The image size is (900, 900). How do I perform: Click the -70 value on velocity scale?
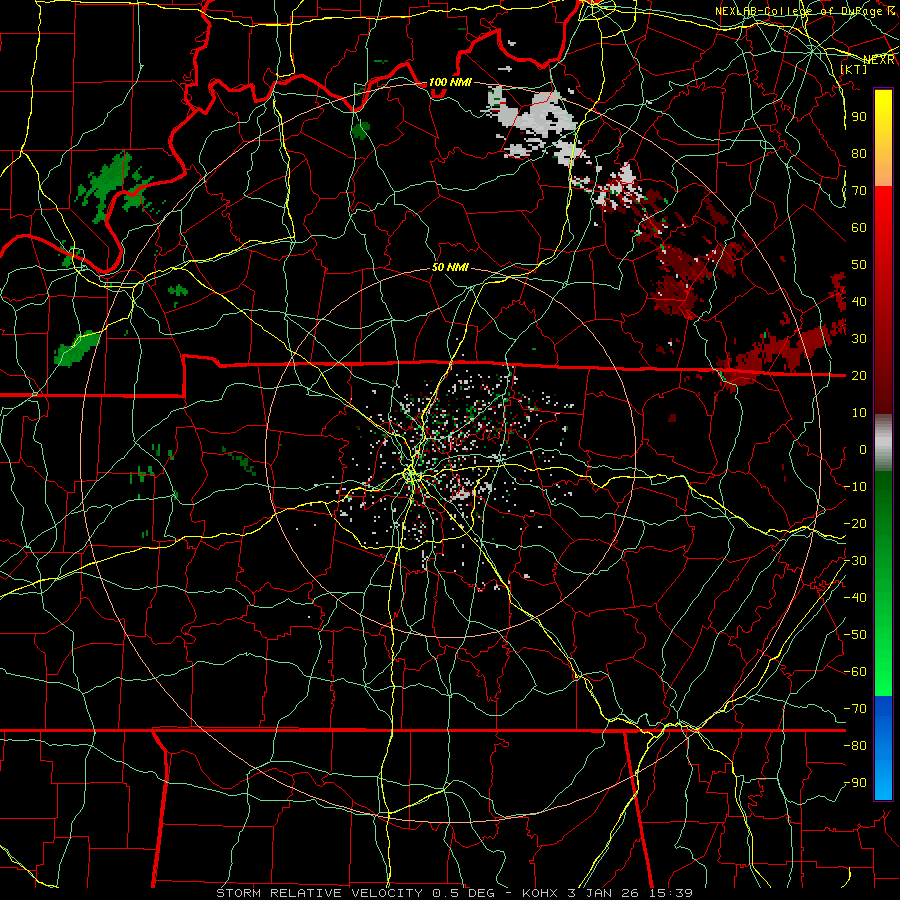click(855, 709)
